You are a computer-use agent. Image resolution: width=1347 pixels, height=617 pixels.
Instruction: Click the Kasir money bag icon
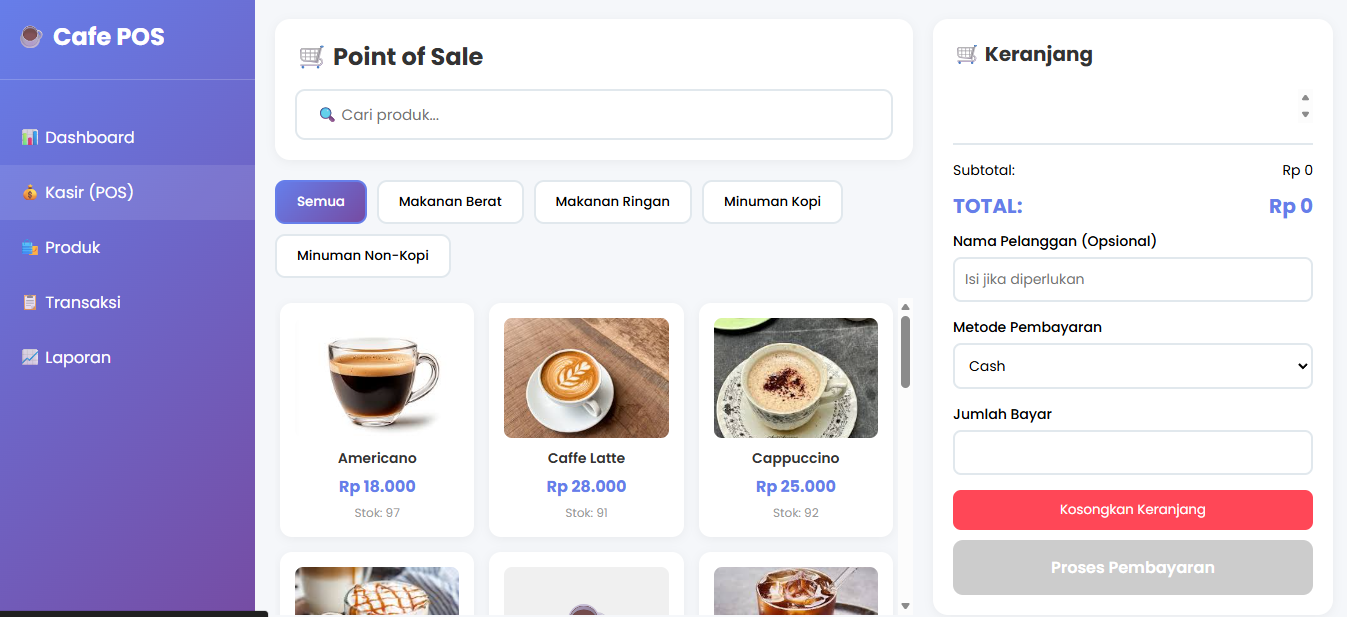[x=30, y=192]
